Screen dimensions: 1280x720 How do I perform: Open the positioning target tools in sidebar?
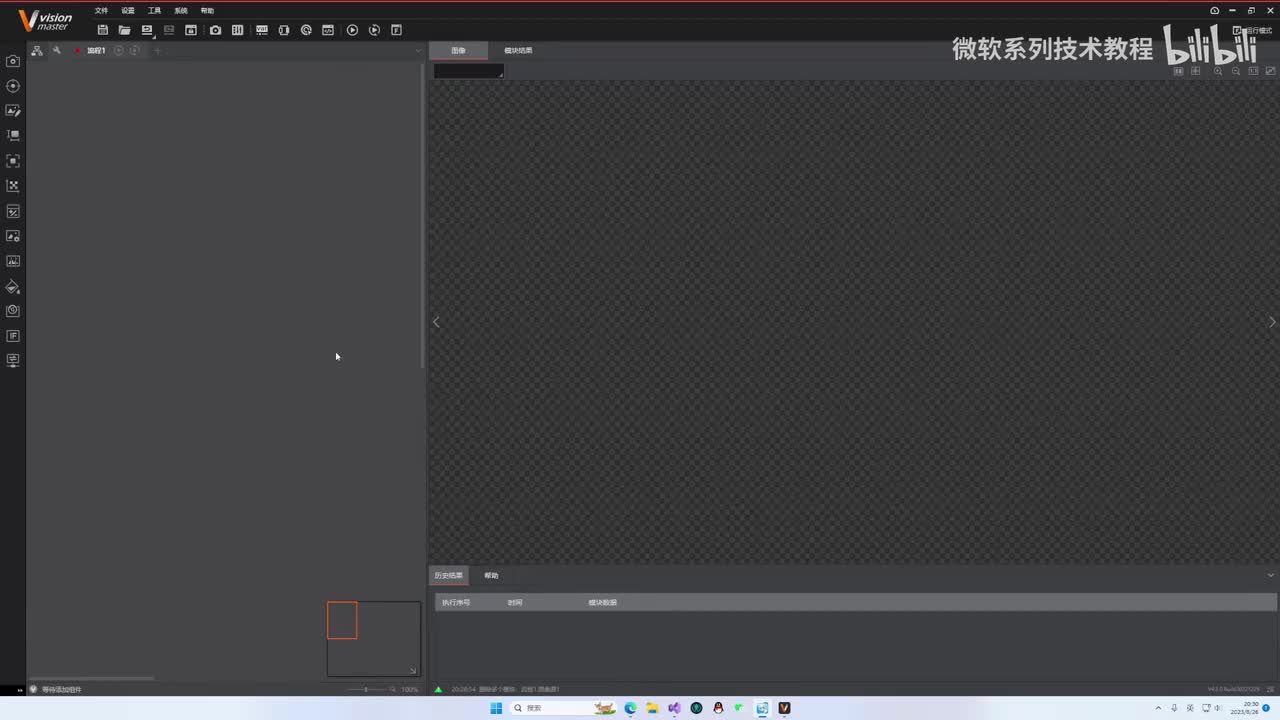coord(13,86)
